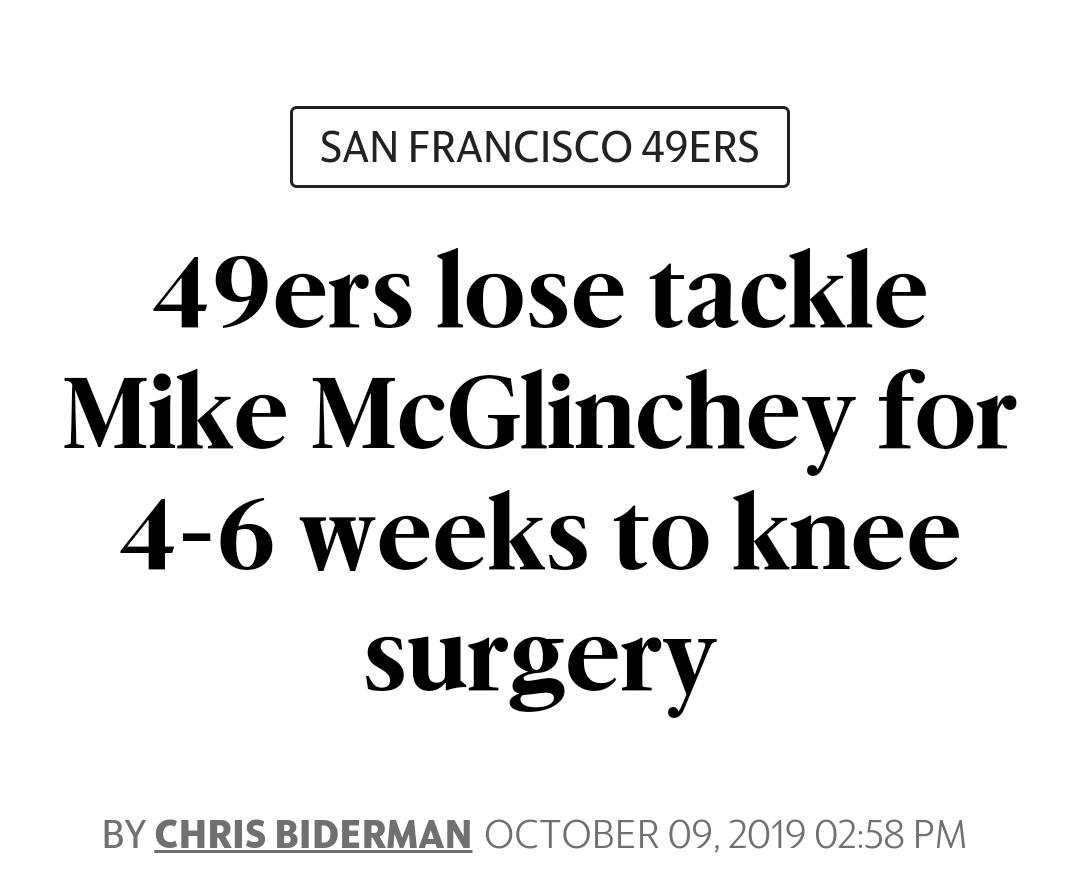Click "SAN" inside the category tag
The width and height of the screenshot is (1080, 886).
(x=364, y=147)
